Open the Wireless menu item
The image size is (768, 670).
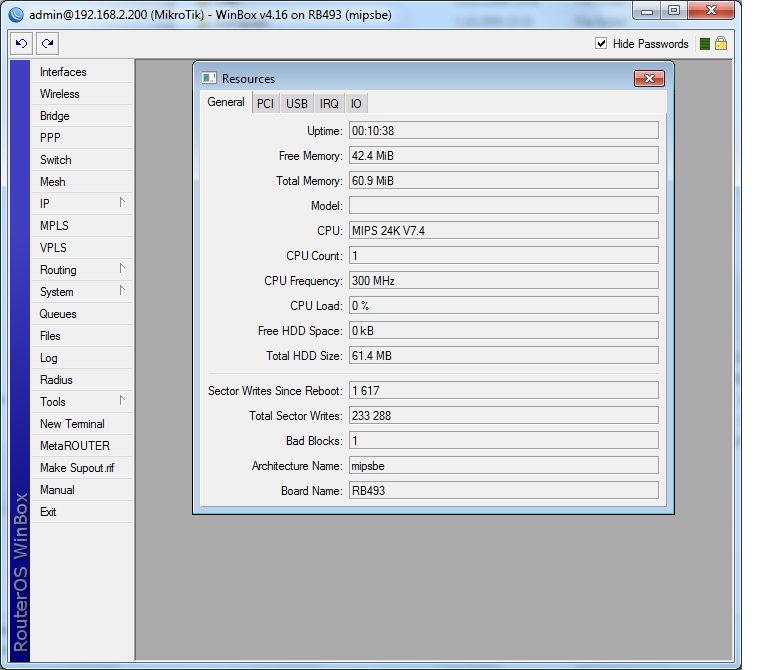coord(82,94)
